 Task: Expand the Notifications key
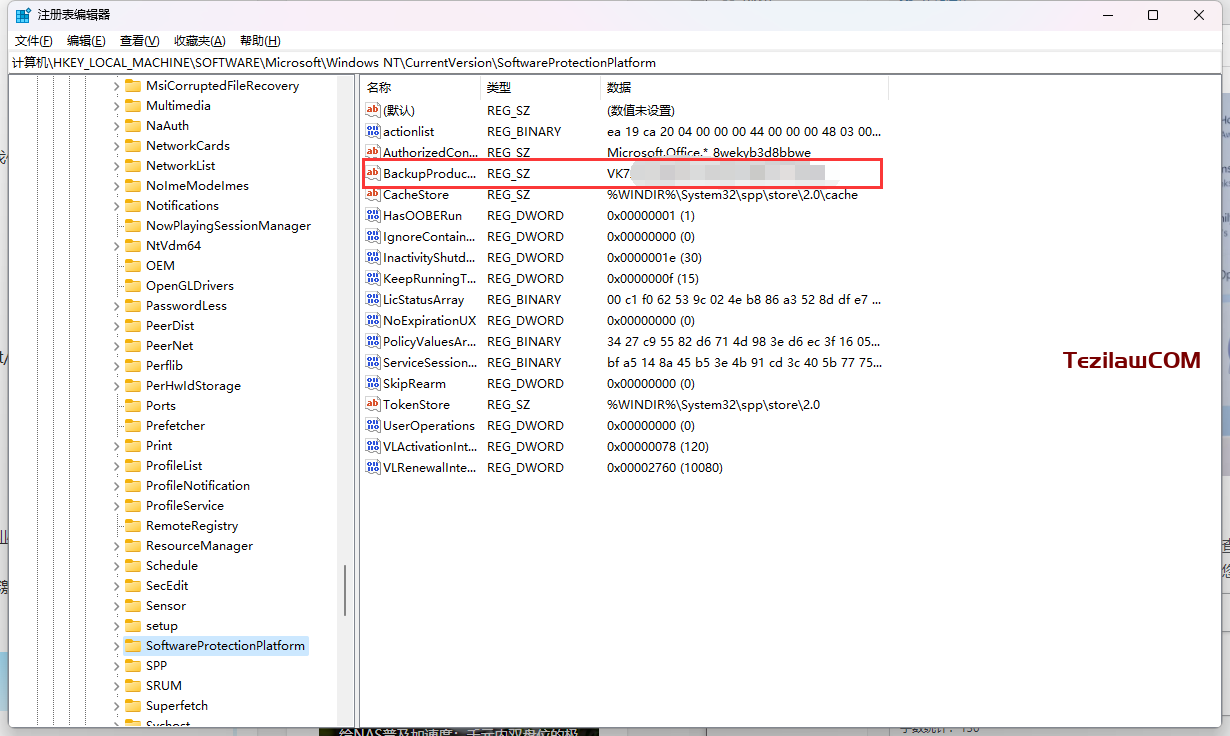116,205
